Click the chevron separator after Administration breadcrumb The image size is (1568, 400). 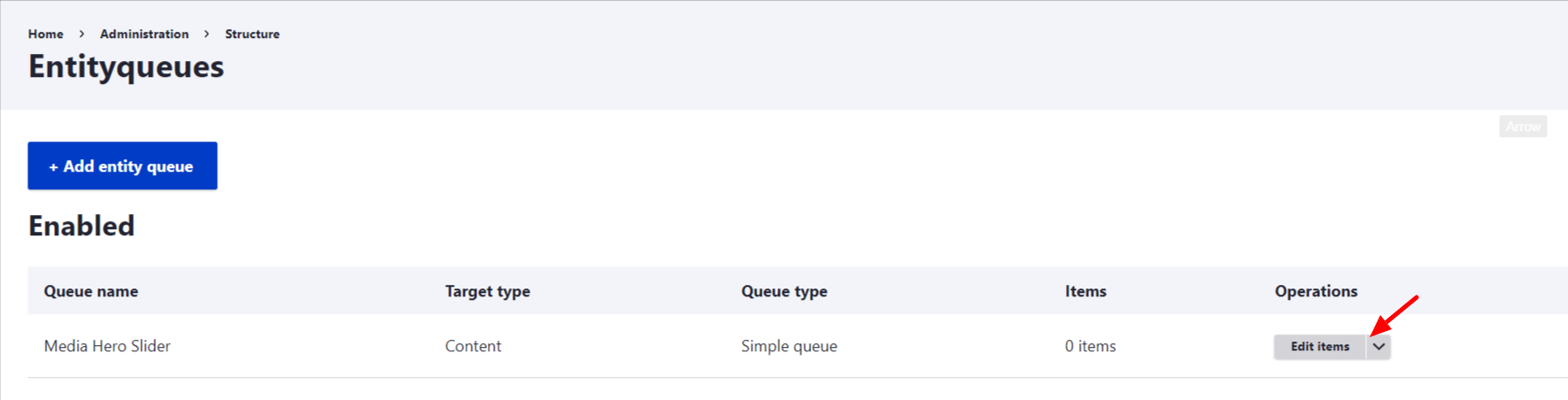(206, 34)
